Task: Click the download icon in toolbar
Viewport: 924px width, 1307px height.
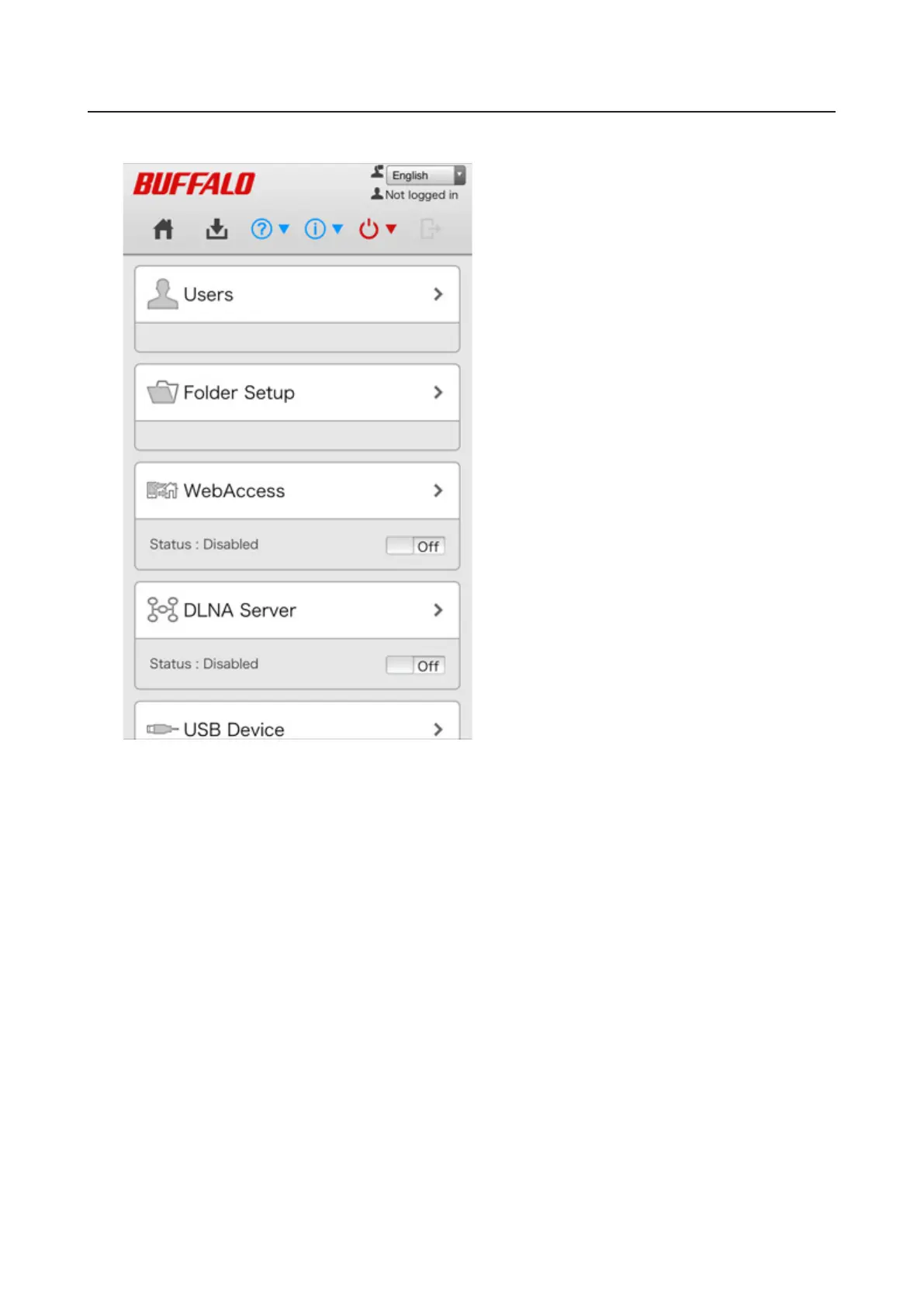Action: point(216,229)
